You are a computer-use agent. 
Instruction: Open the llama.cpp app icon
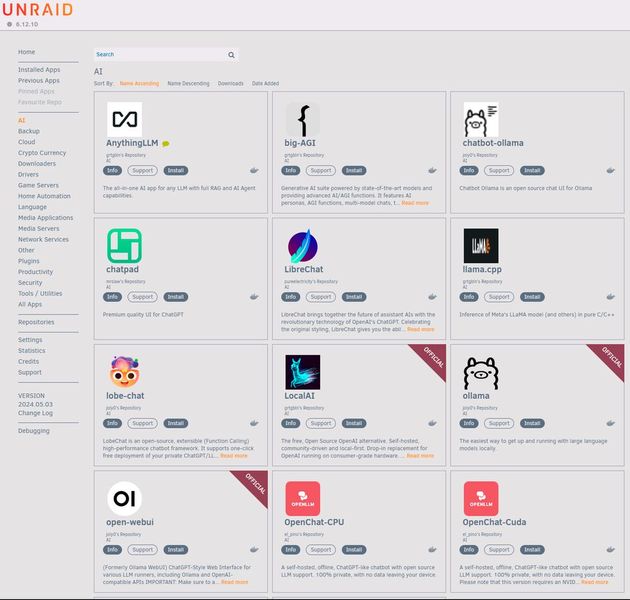[x=481, y=246]
